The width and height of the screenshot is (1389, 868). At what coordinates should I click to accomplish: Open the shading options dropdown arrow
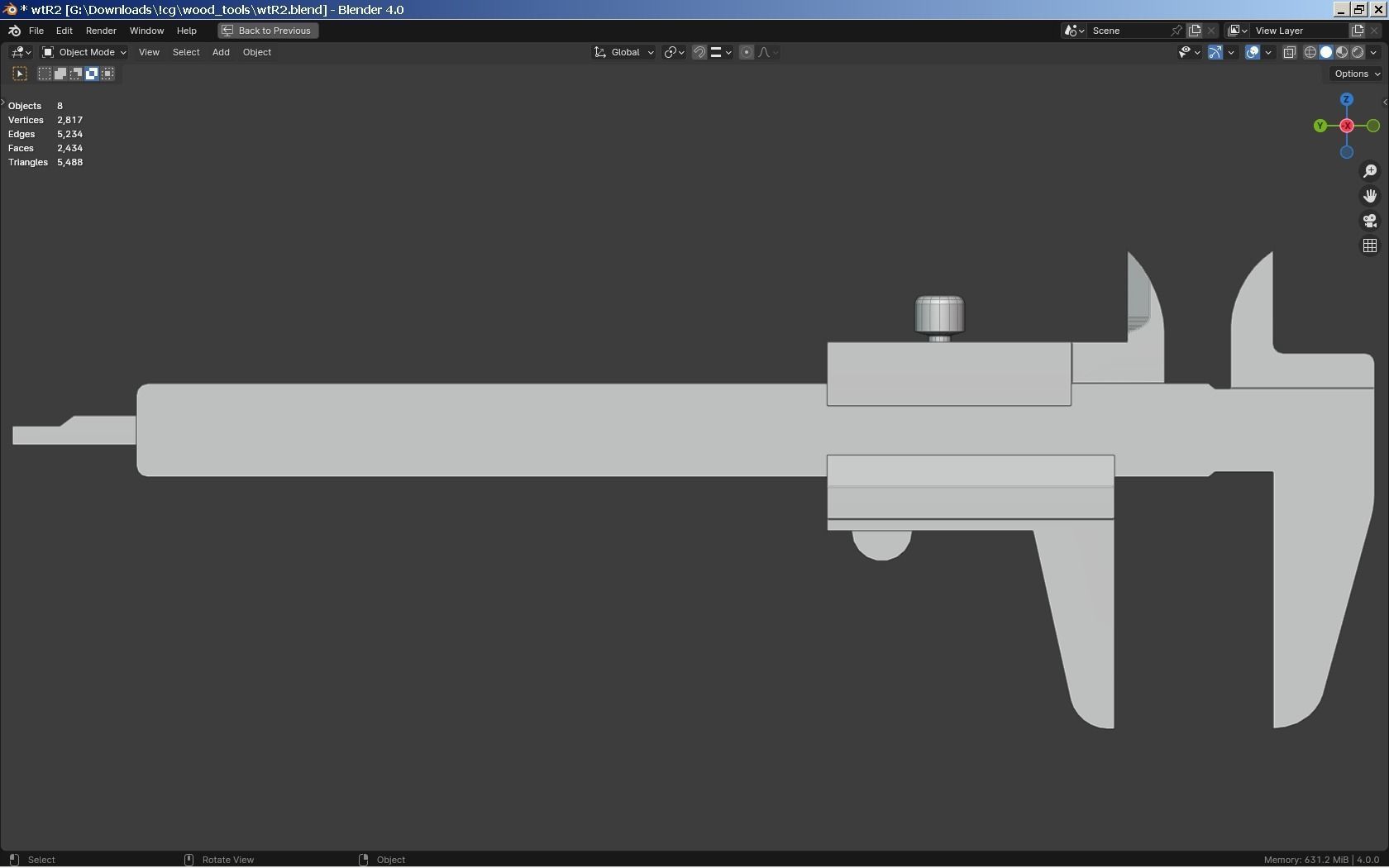coord(1374,52)
